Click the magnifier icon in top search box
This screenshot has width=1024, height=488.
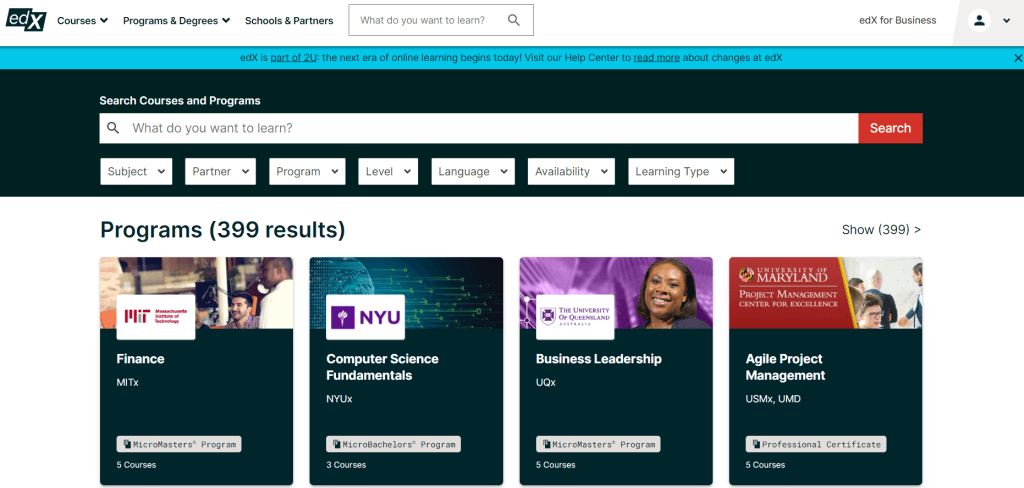click(514, 20)
